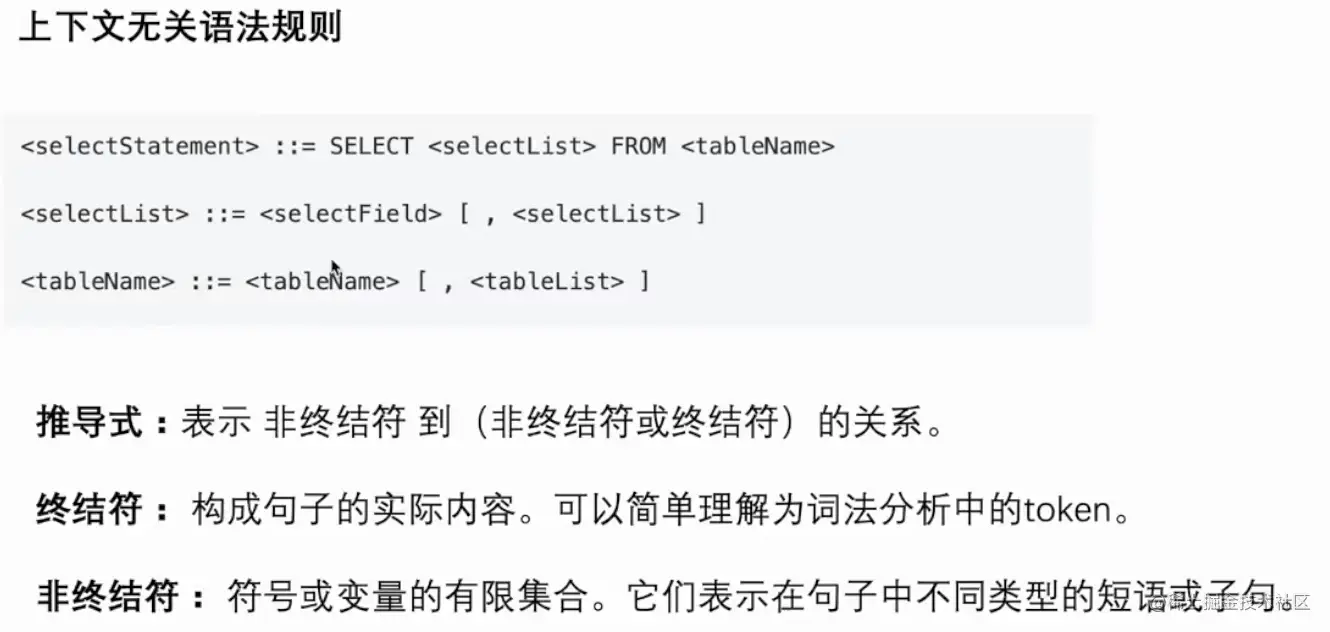1330x632 pixels.
Task: Click <tableName> after the FROM keyword
Action: click(x=757, y=146)
